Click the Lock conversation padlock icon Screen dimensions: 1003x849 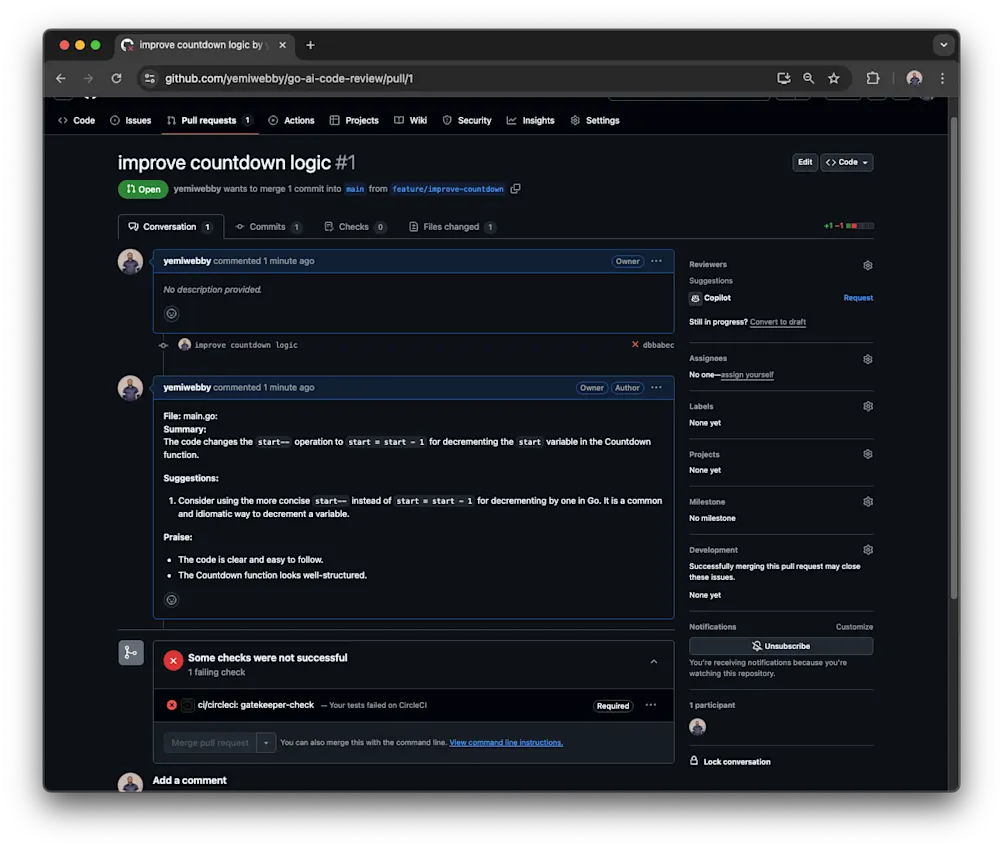(693, 760)
